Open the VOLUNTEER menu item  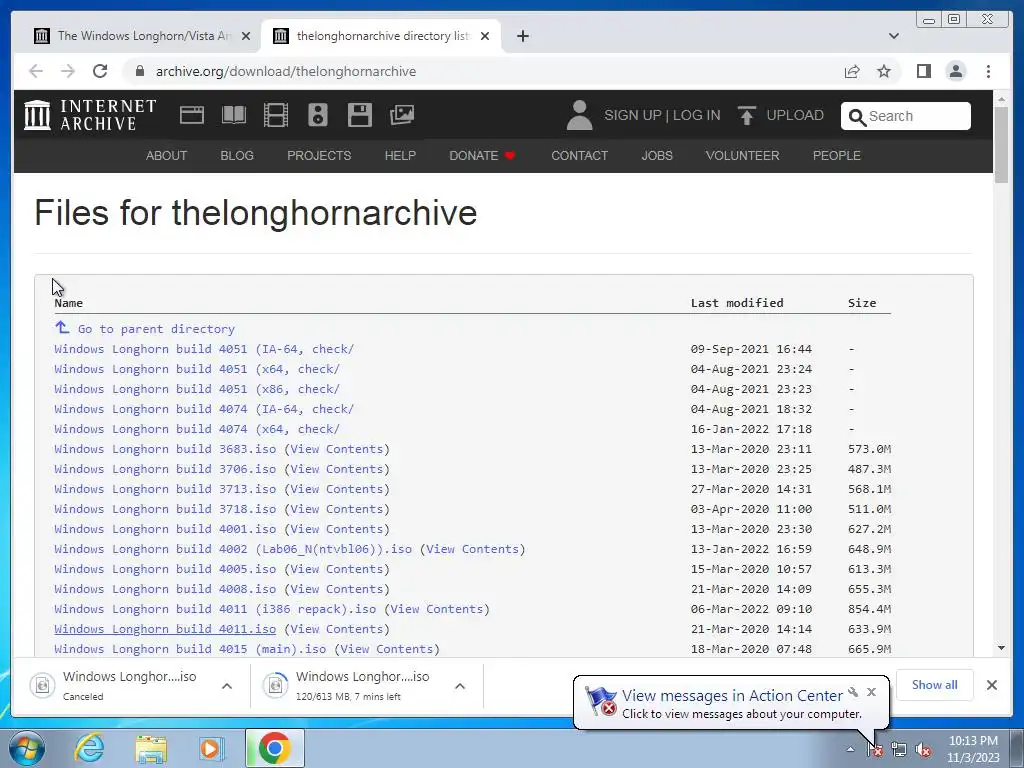coord(743,155)
